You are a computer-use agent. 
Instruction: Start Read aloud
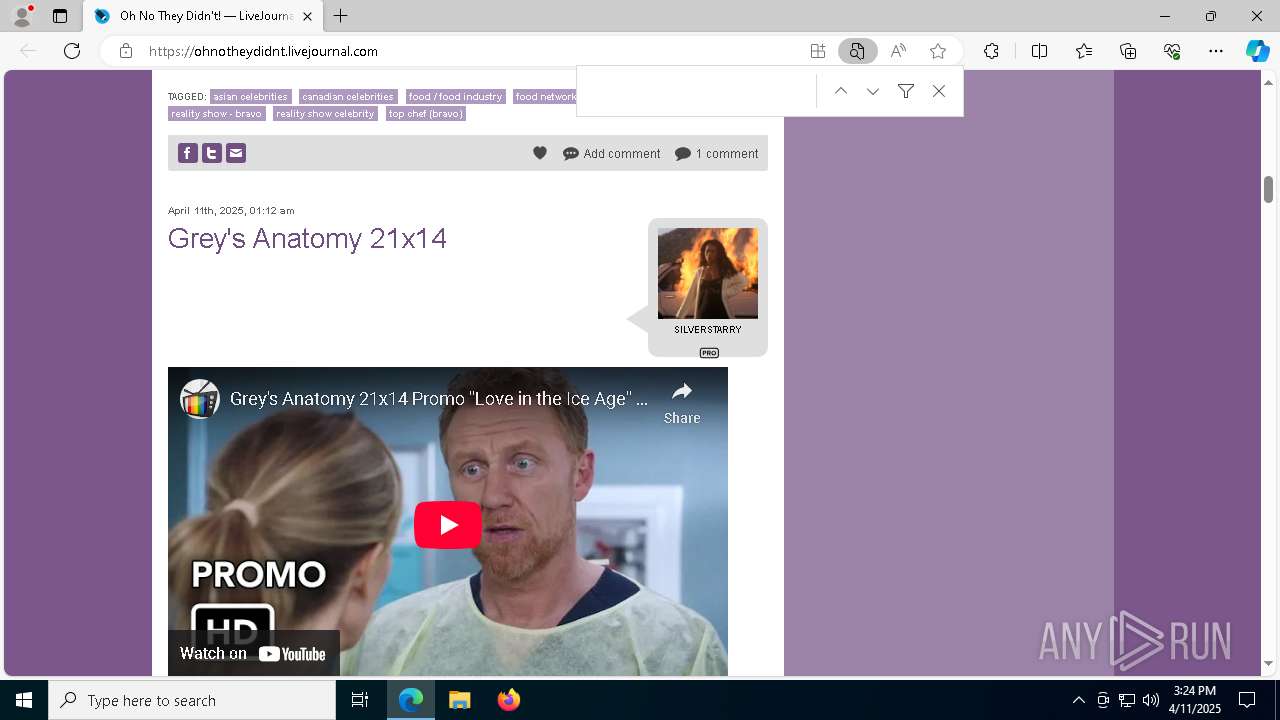(898, 51)
